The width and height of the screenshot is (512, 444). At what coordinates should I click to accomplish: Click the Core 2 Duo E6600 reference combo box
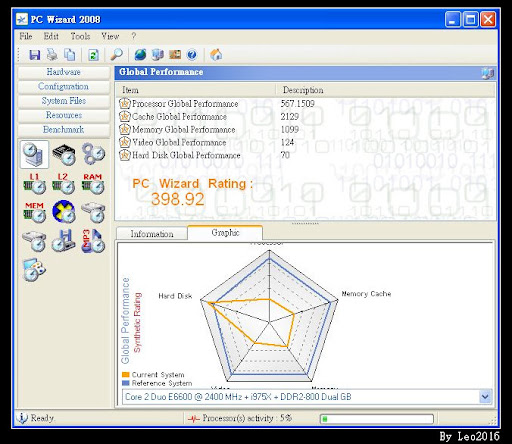click(307, 397)
